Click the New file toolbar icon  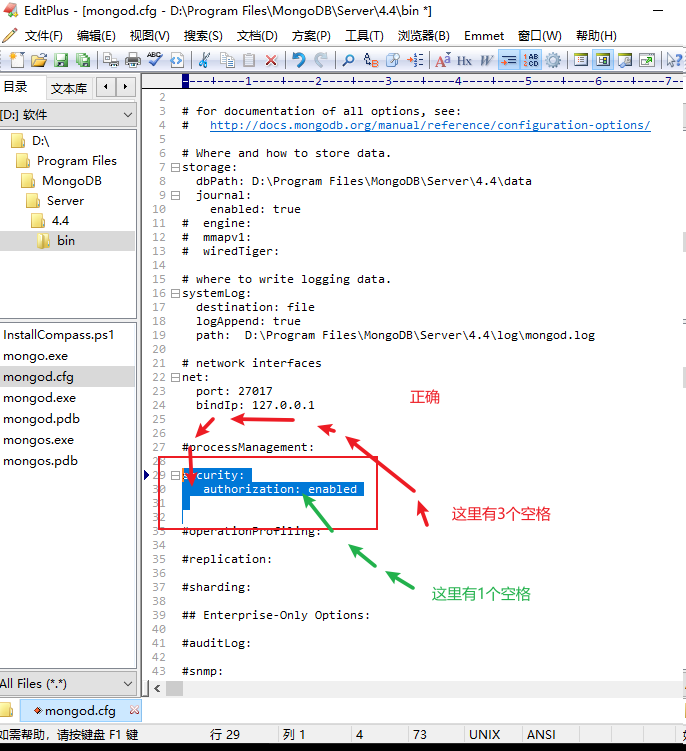click(x=17, y=60)
